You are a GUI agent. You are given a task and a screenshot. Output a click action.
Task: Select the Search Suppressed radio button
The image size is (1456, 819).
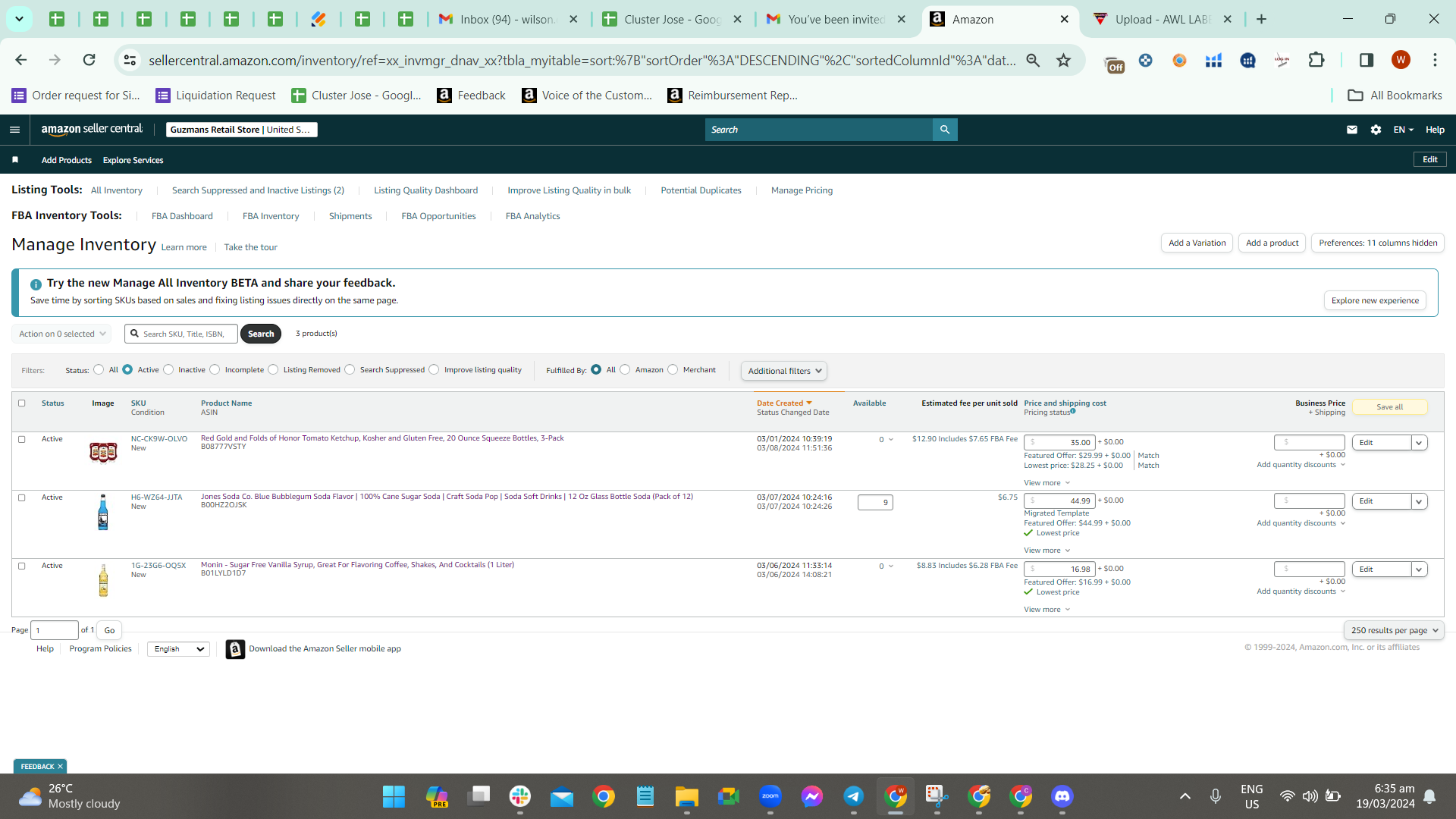[350, 370]
